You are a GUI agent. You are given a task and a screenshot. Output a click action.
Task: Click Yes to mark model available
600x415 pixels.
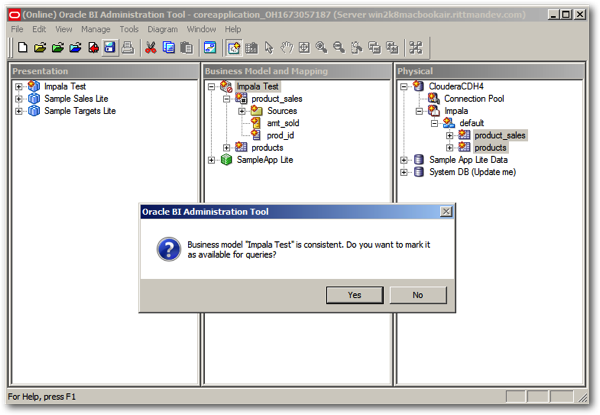(355, 295)
